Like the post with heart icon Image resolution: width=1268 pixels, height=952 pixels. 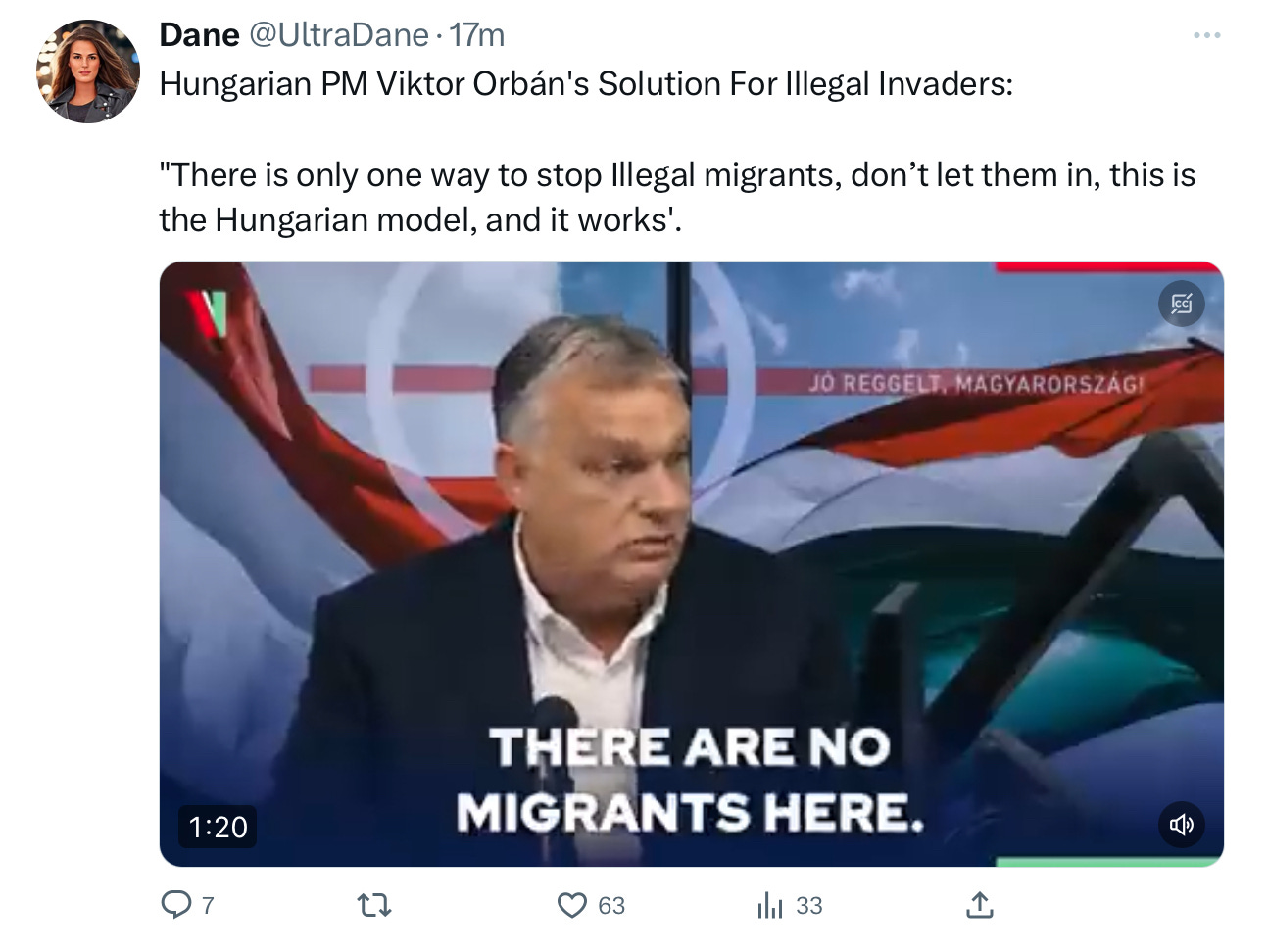pyautogui.click(x=572, y=905)
